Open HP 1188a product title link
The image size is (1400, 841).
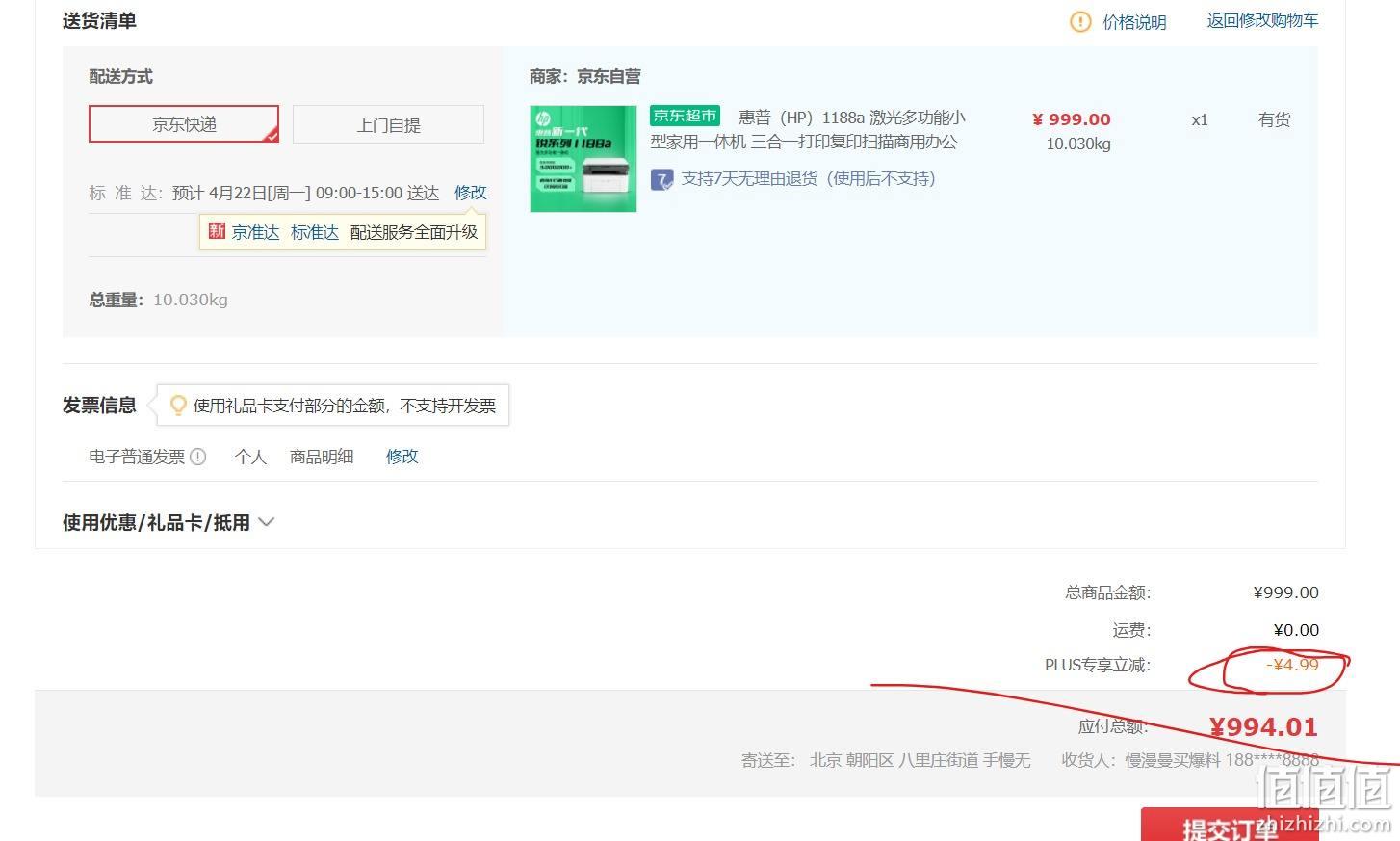(x=808, y=130)
